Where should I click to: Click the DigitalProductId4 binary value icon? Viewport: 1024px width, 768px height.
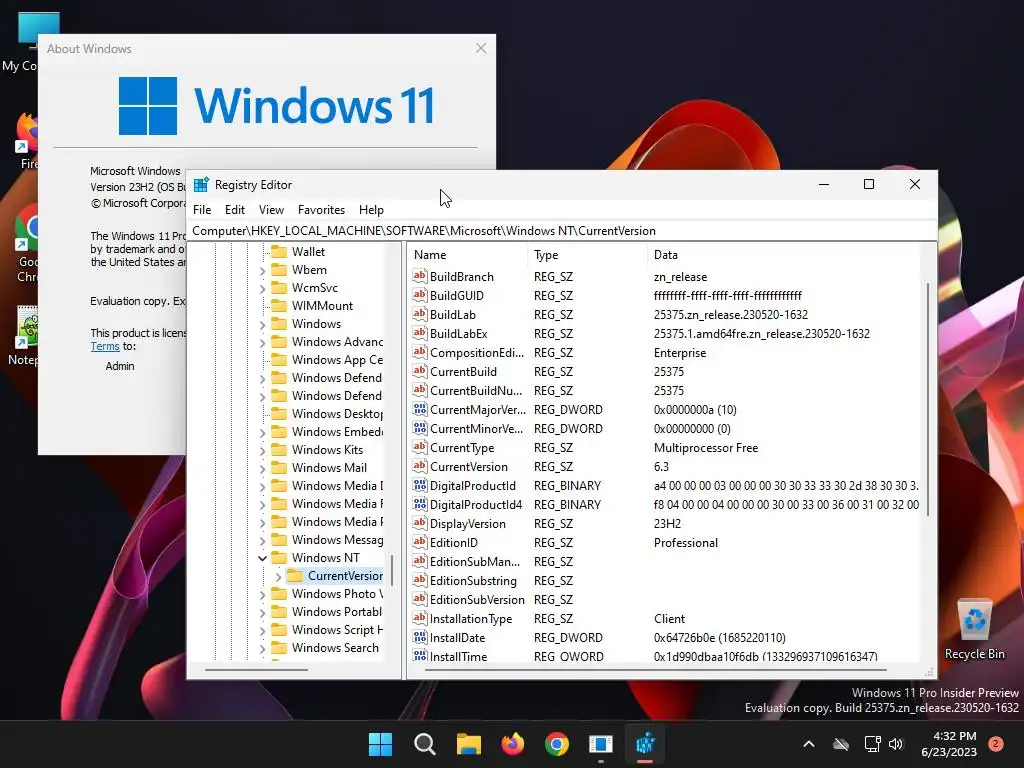(419, 504)
